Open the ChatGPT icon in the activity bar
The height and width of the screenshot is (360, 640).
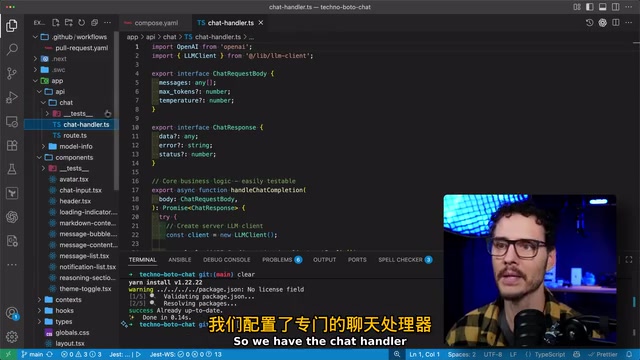(x=12, y=217)
